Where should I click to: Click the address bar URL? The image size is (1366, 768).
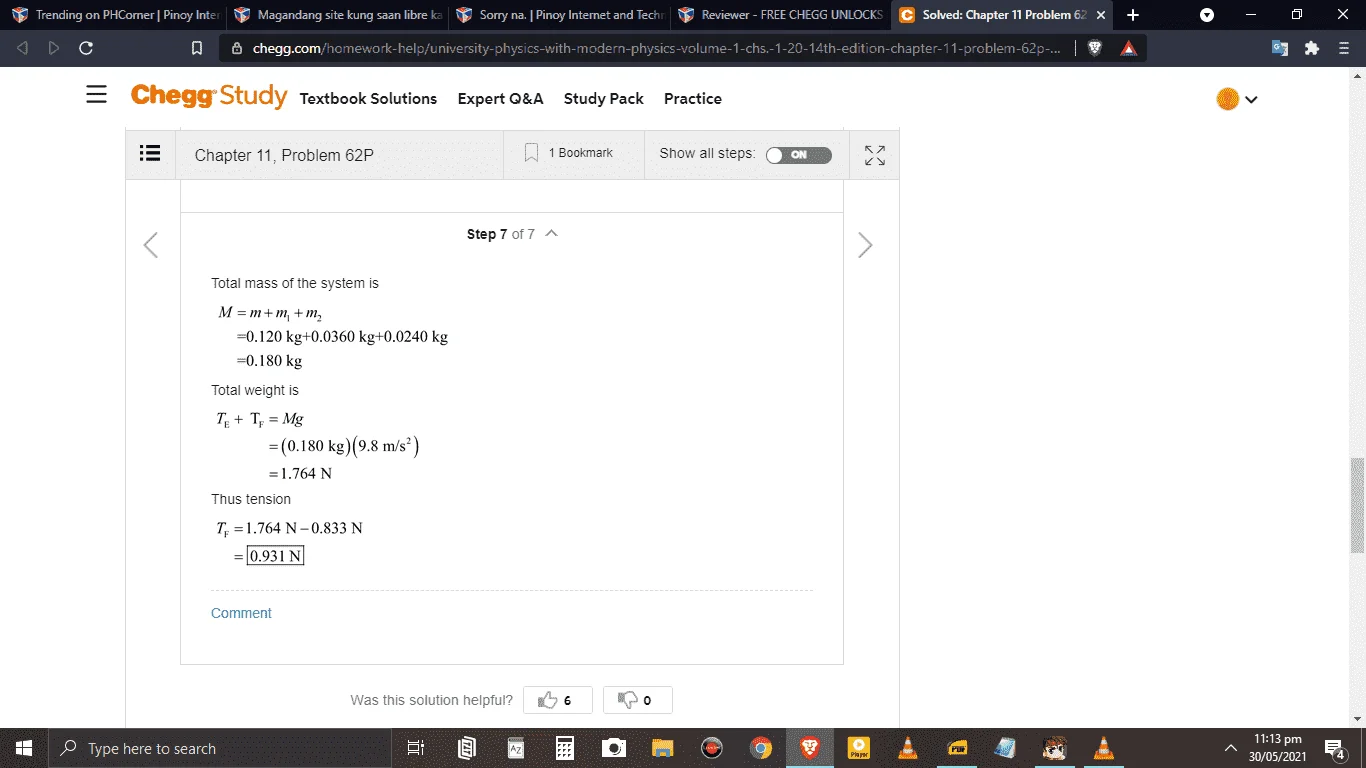657,48
